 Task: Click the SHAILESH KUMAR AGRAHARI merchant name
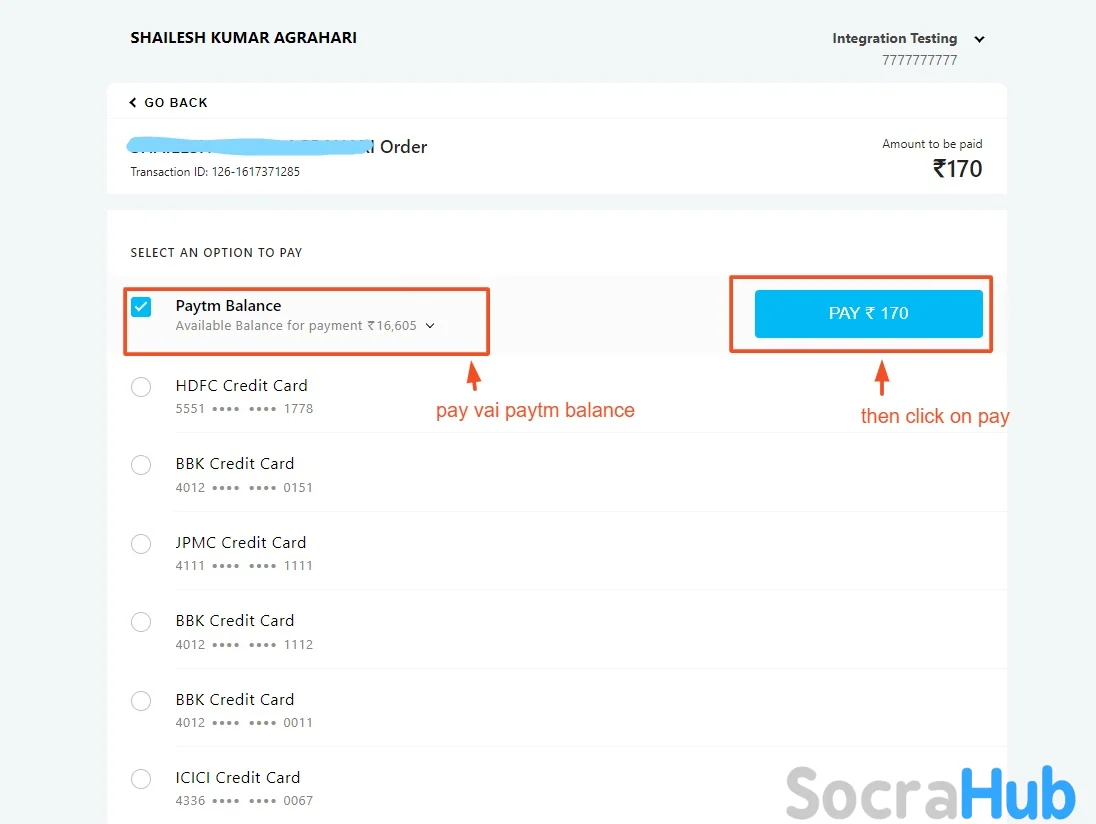[243, 38]
